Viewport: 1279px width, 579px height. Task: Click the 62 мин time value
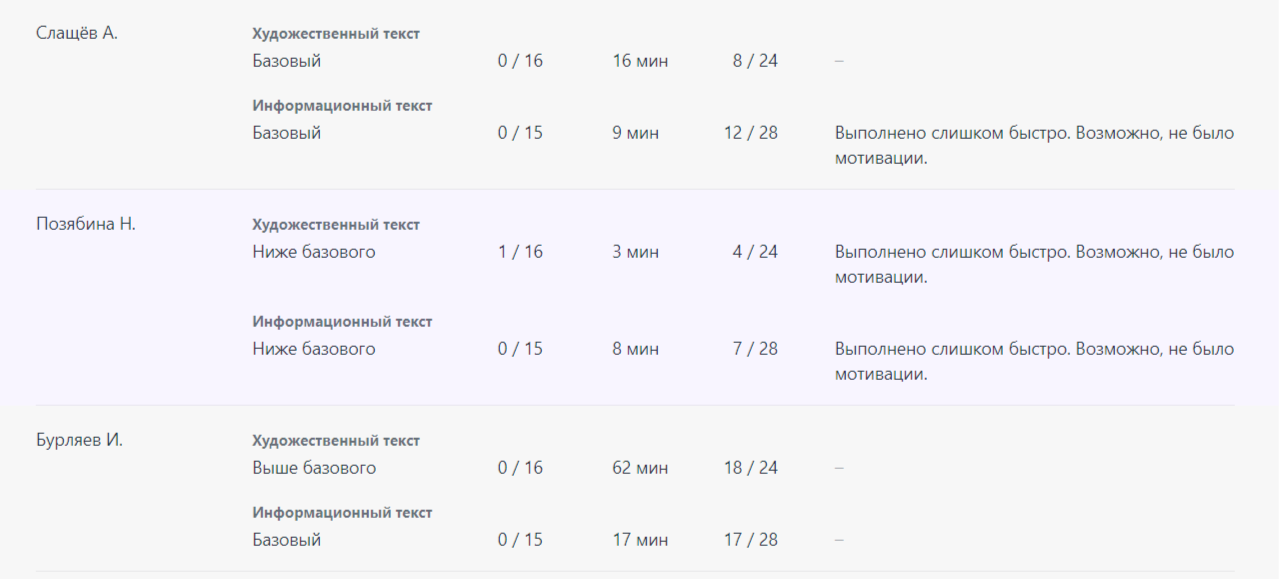pyautogui.click(x=640, y=468)
